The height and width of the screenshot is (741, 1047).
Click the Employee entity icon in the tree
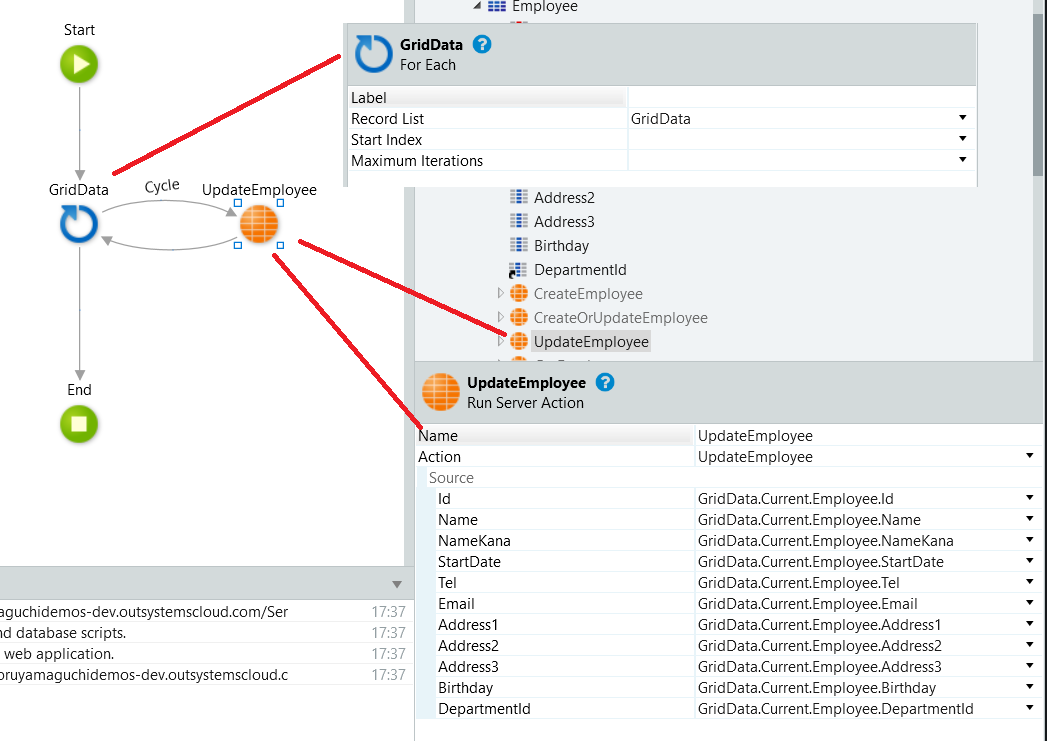point(495,7)
